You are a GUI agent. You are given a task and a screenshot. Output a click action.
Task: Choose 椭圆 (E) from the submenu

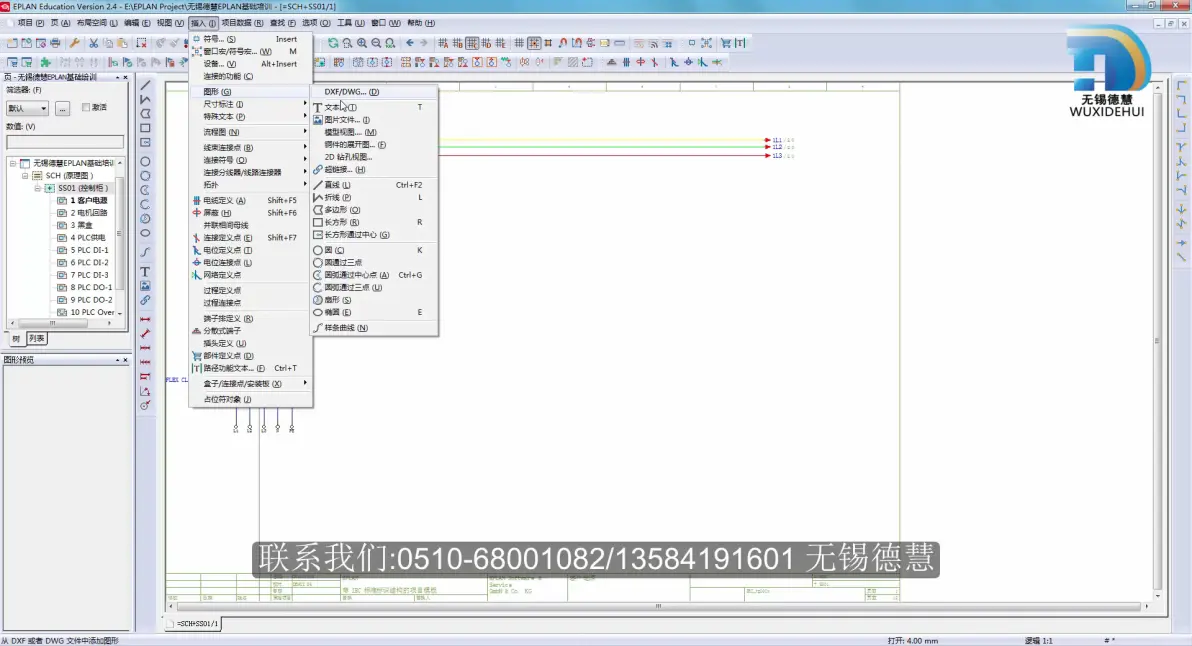(375, 312)
